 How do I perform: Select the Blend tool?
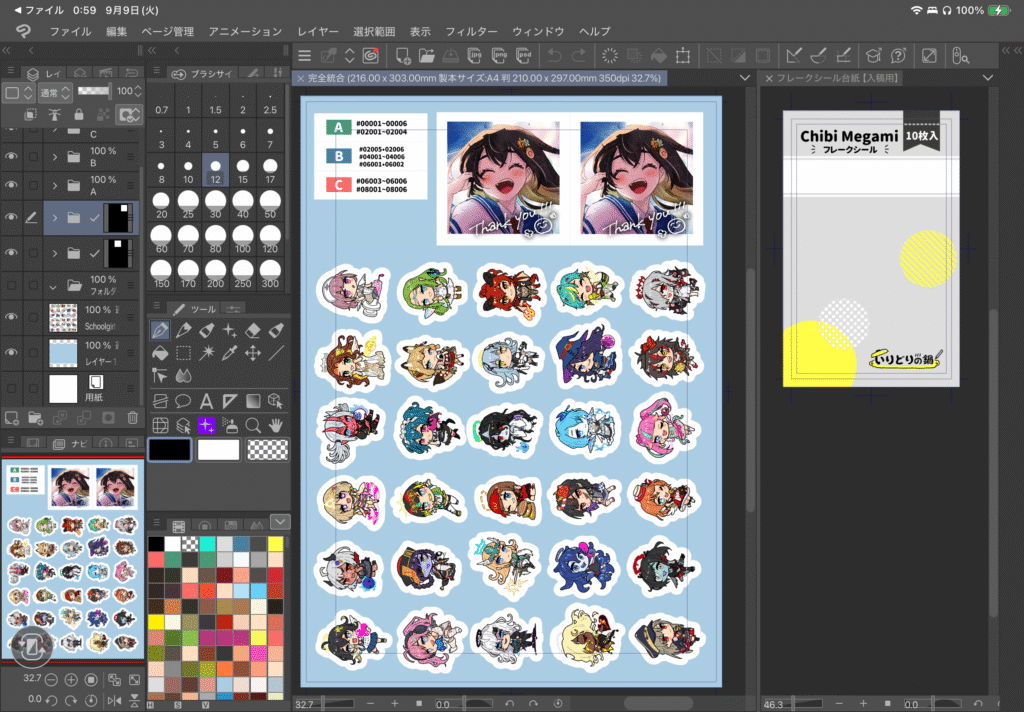pos(184,376)
